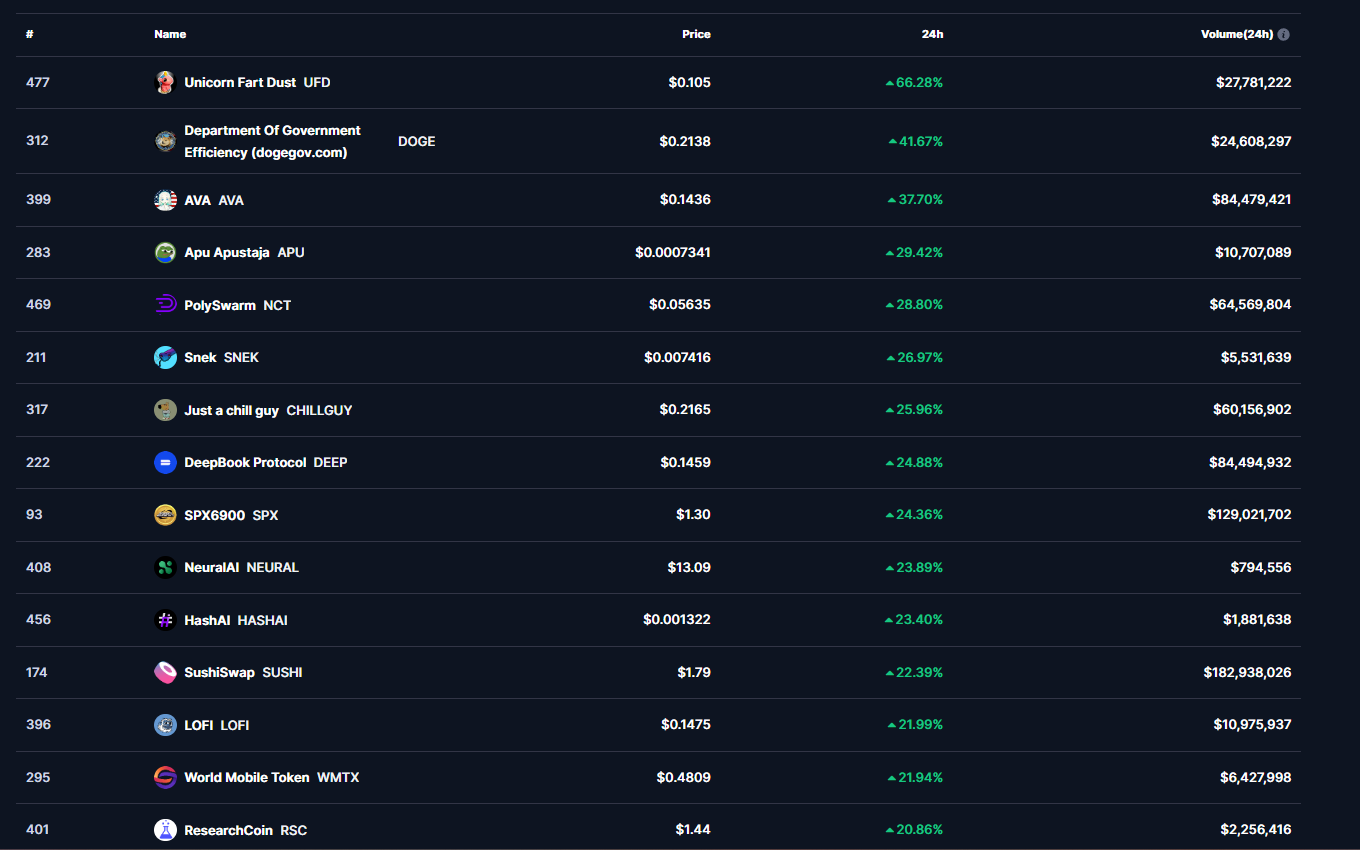Click the Apu Apustaja frog icon
The width and height of the screenshot is (1360, 850).
point(165,252)
